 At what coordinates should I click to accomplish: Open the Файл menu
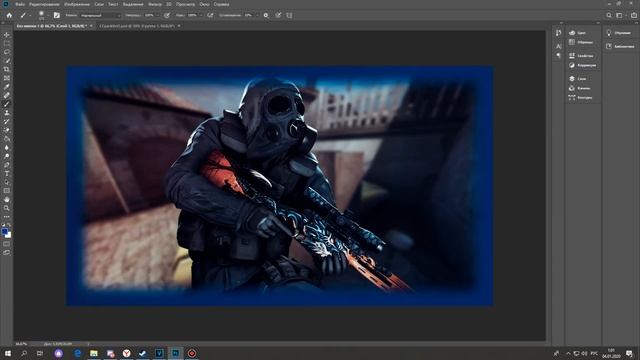pos(20,4)
